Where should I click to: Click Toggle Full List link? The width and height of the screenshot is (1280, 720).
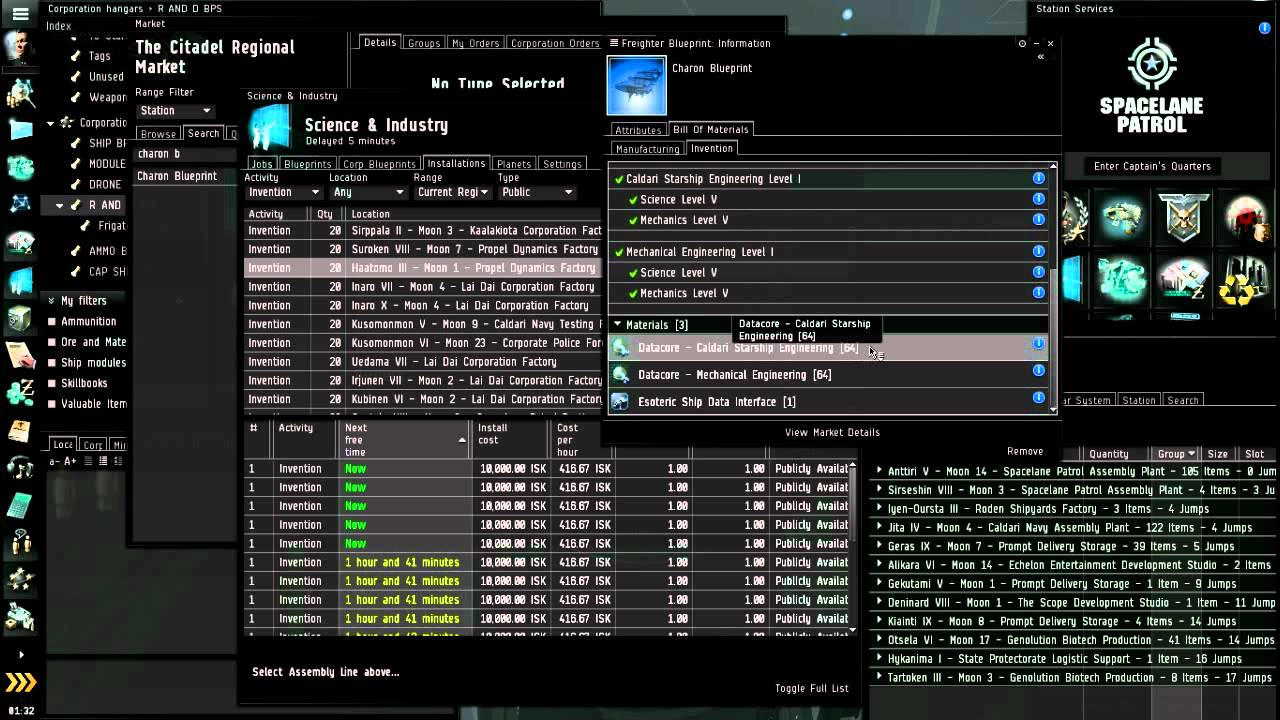point(811,688)
